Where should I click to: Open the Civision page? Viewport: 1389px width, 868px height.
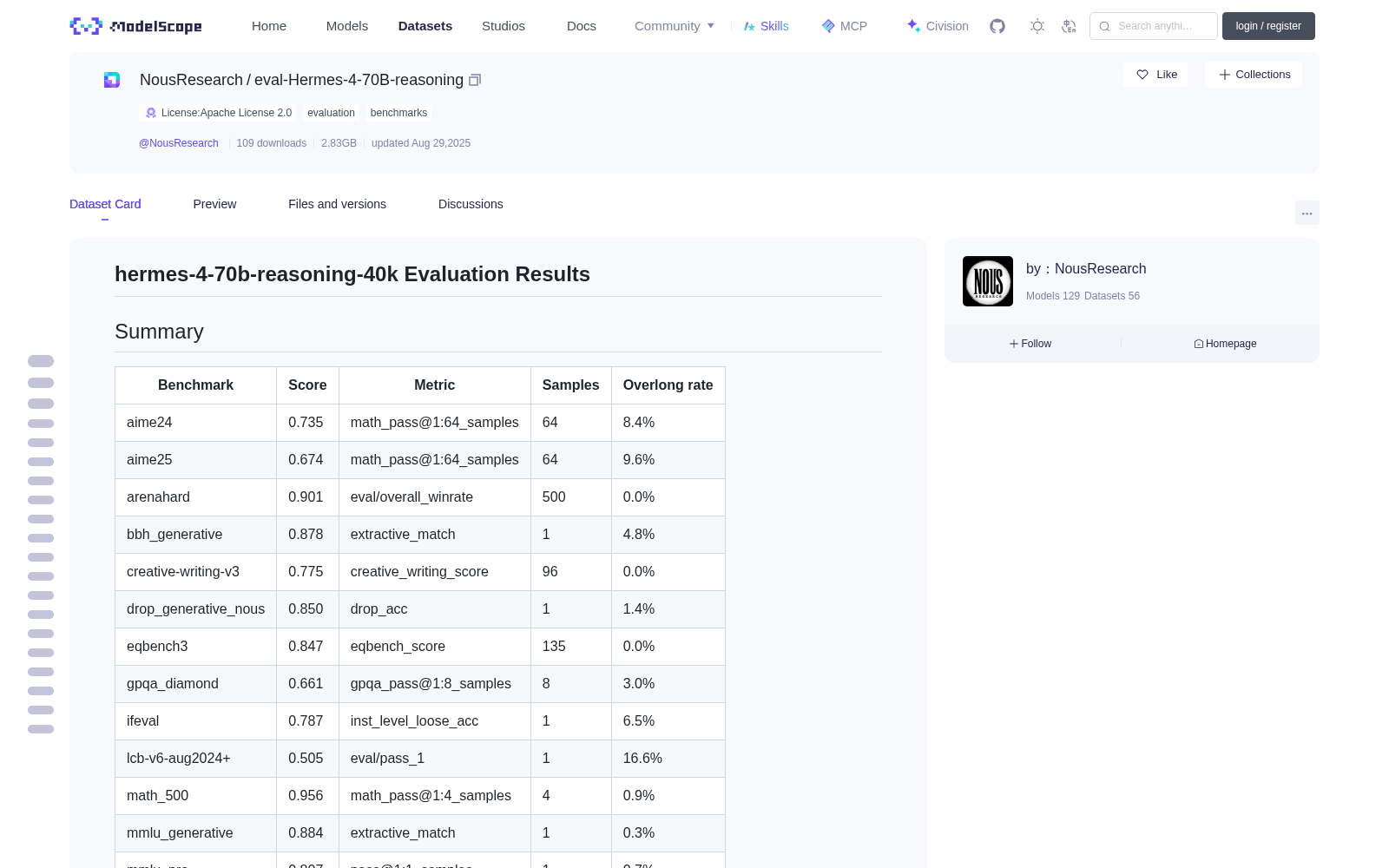click(x=938, y=26)
